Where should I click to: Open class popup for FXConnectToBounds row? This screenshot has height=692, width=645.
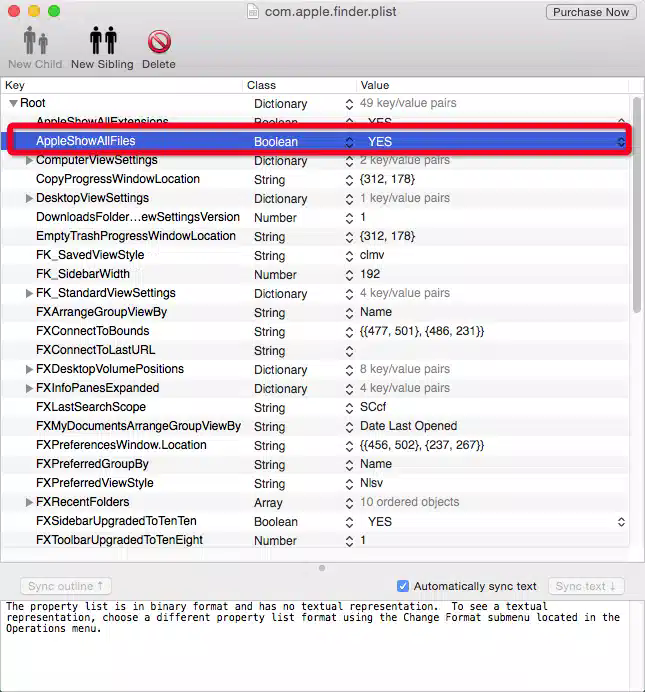pyautogui.click(x=349, y=332)
